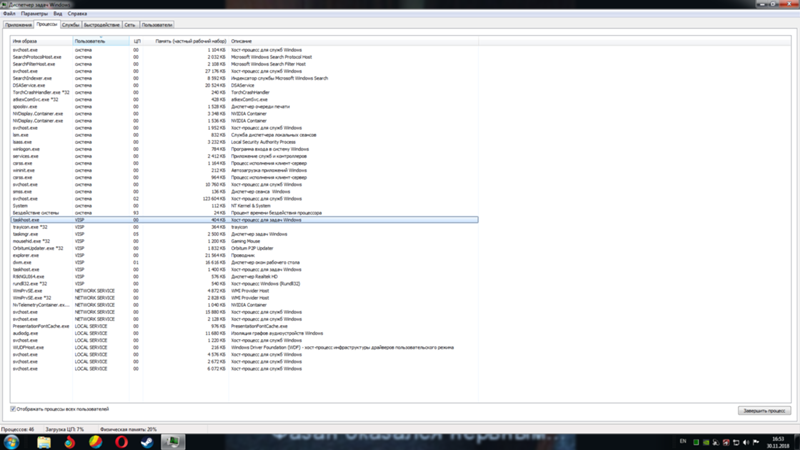Click the green CPU meter tray icon

click(x=696, y=442)
